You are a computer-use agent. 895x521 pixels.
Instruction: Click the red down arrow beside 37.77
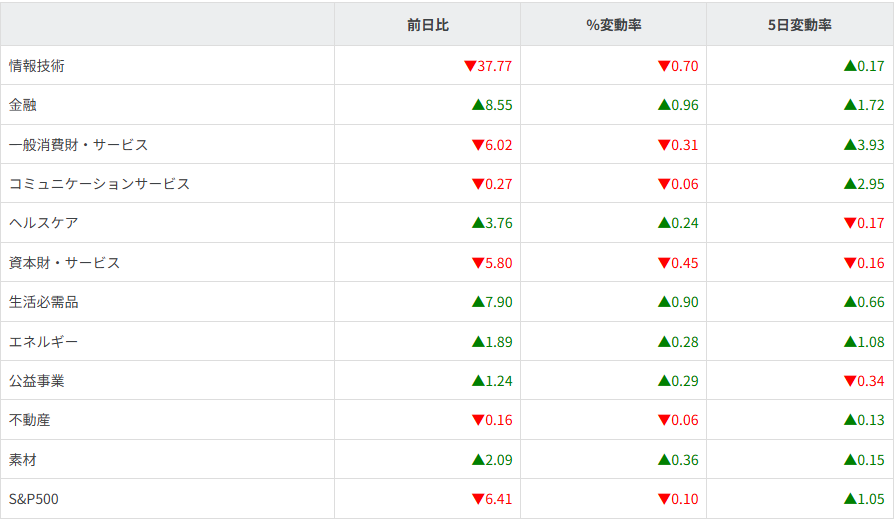coord(470,66)
